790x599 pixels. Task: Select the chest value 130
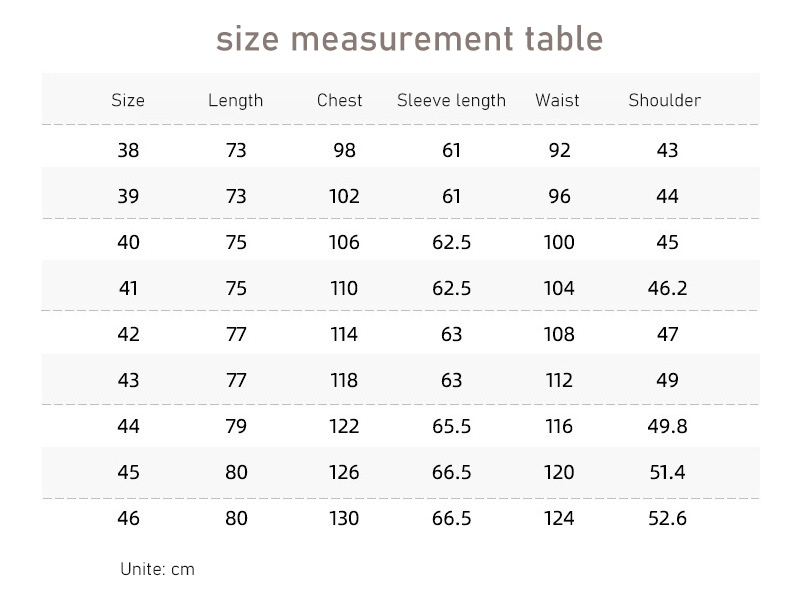pyautogui.click(x=344, y=518)
